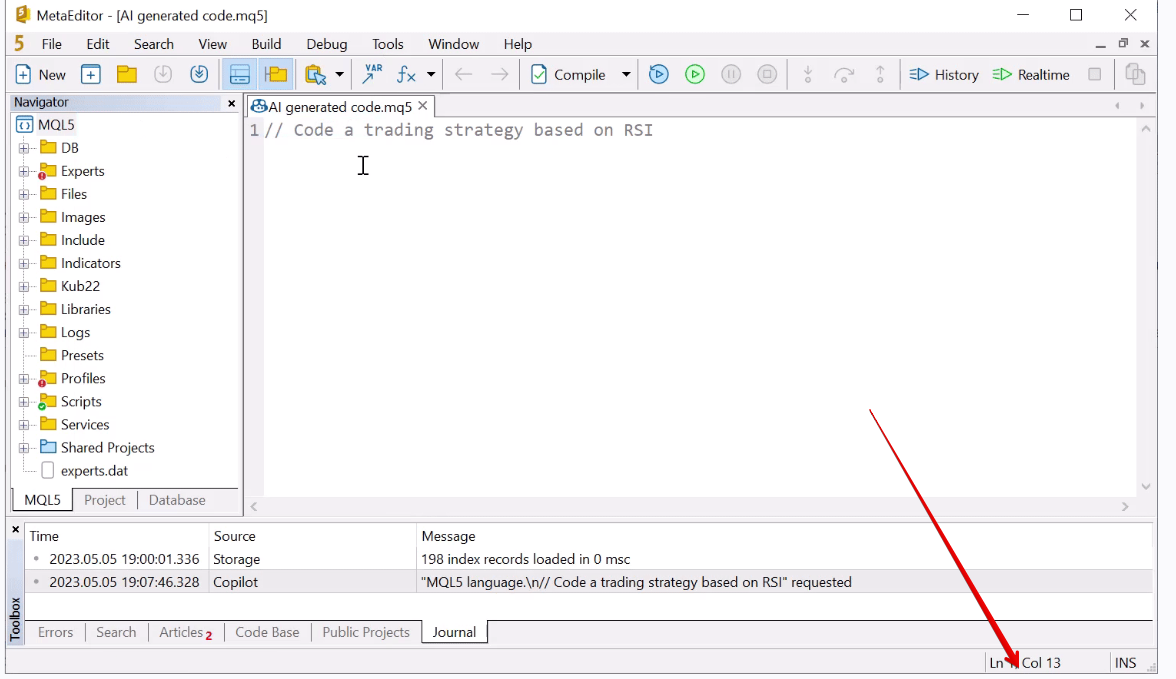This screenshot has height=679, width=1176.
Task: Click the pause debugging icon
Action: pyautogui.click(x=730, y=74)
